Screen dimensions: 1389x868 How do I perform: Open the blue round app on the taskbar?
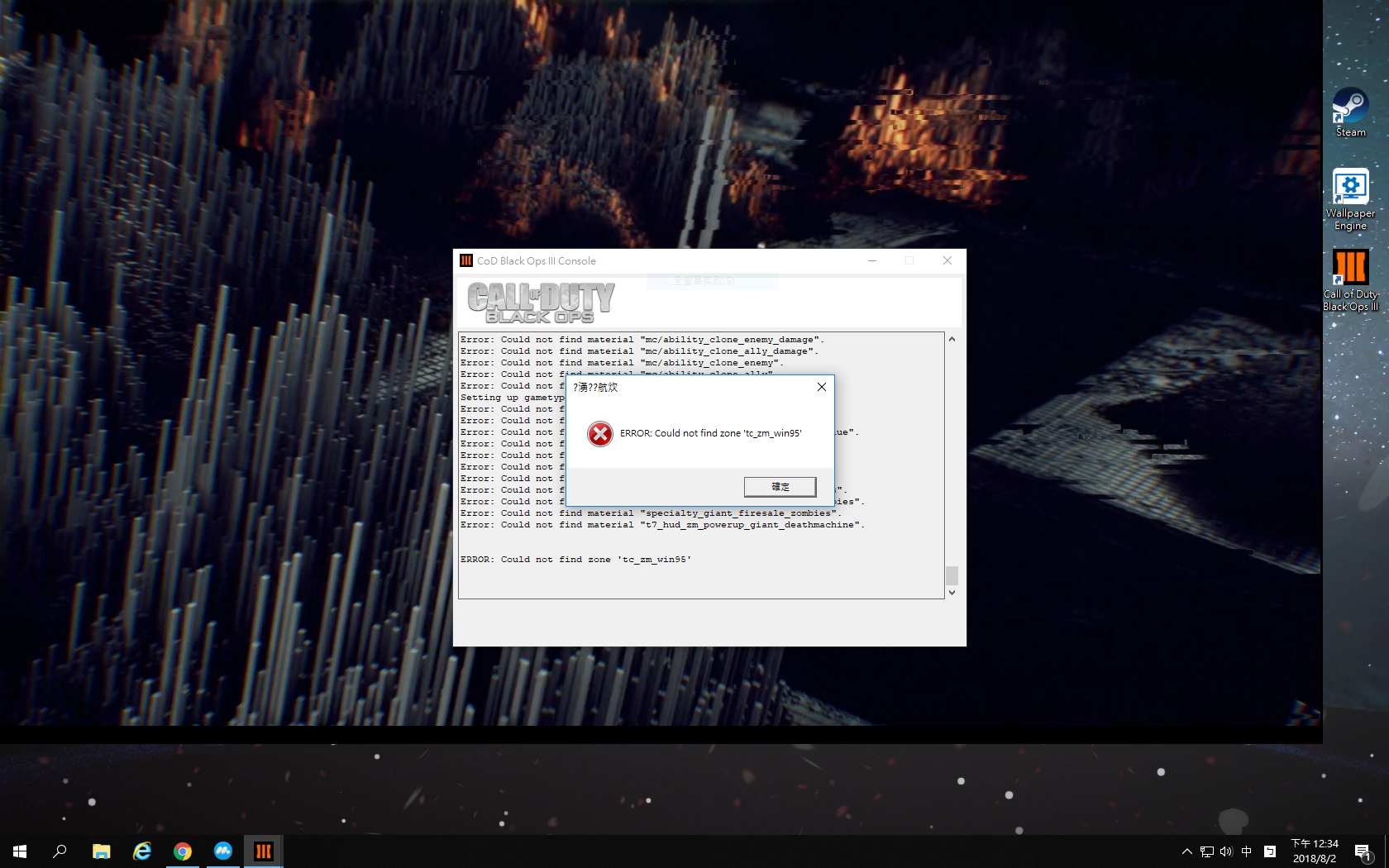click(223, 851)
